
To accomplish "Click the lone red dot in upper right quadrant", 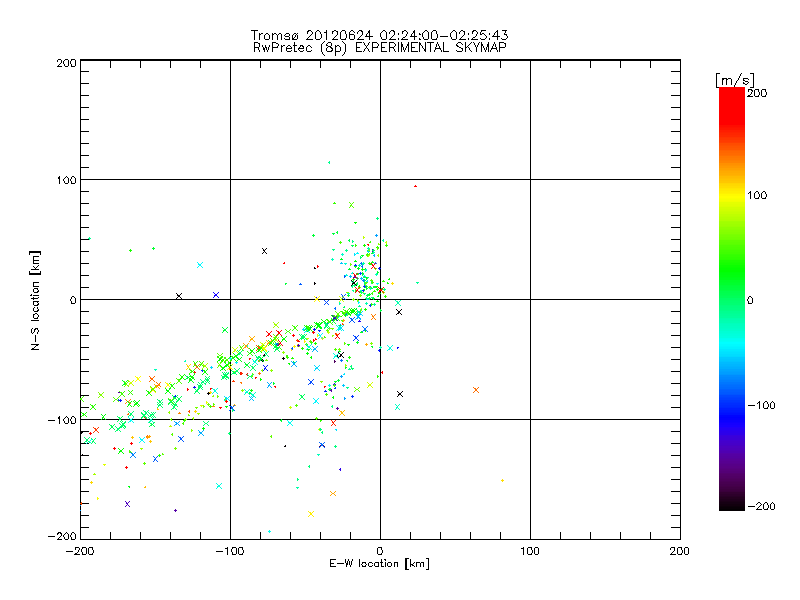I will click(415, 186).
